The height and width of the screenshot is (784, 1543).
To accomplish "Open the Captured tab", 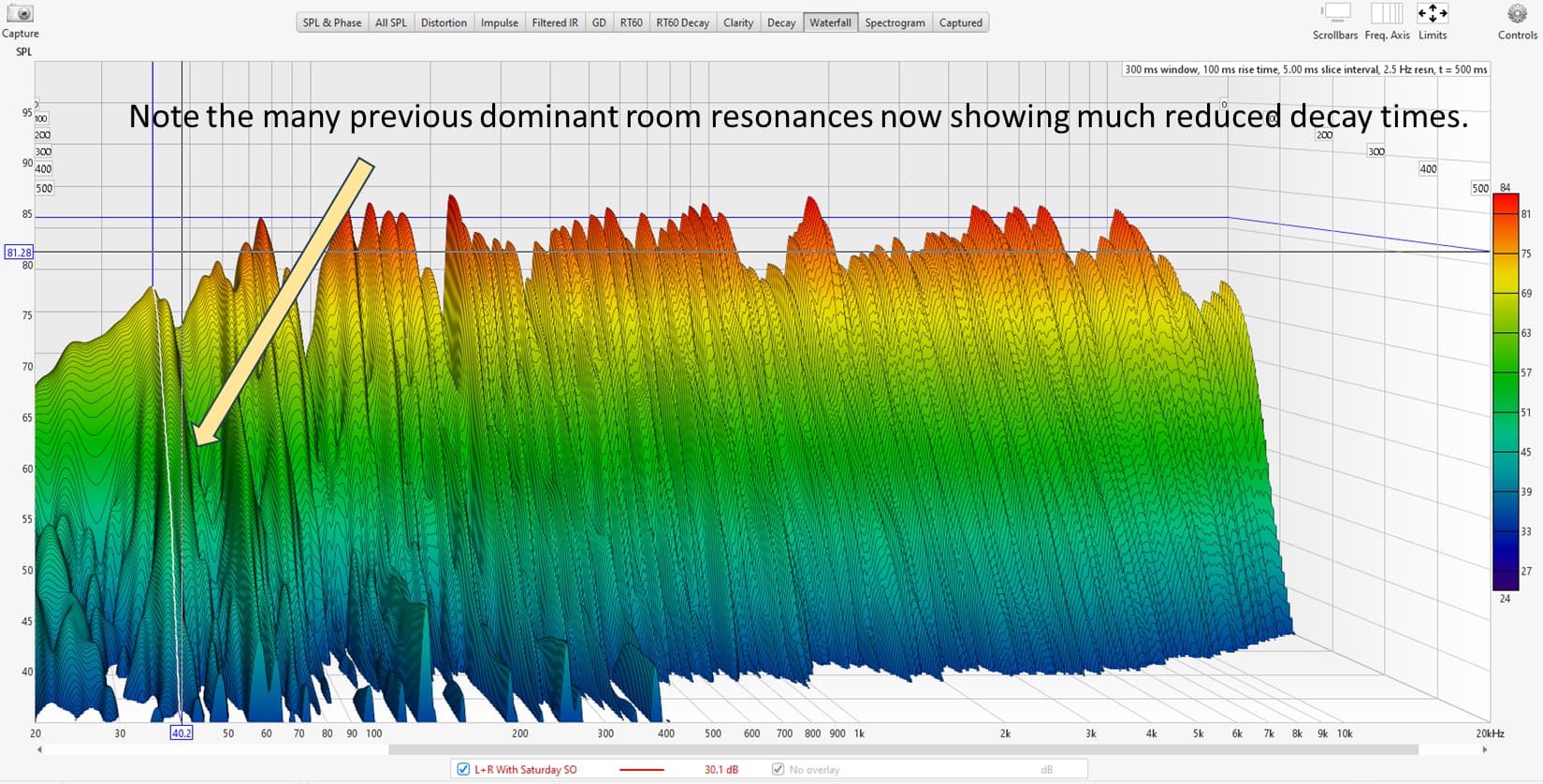I will point(961,22).
